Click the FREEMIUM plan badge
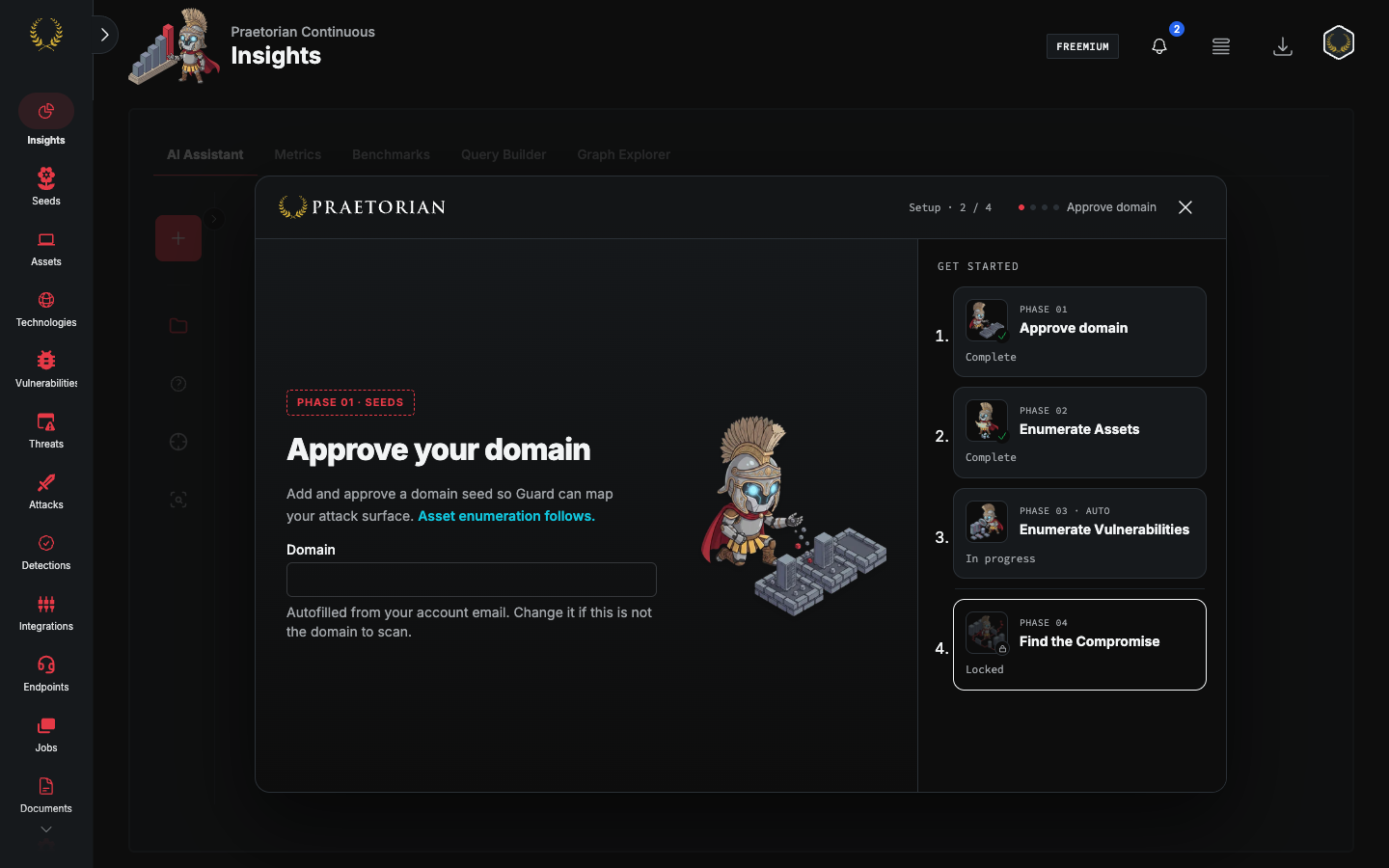 (1082, 46)
